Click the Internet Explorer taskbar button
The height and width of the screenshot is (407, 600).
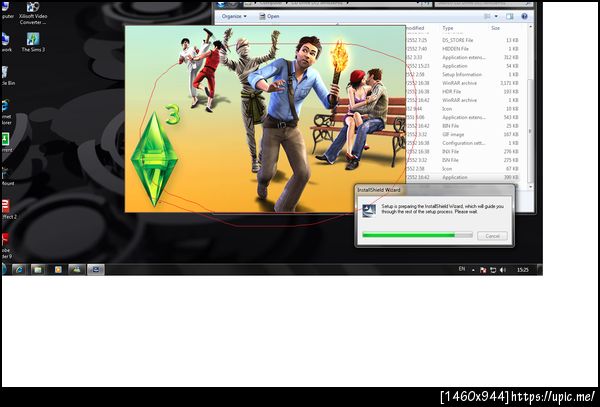tap(18, 270)
